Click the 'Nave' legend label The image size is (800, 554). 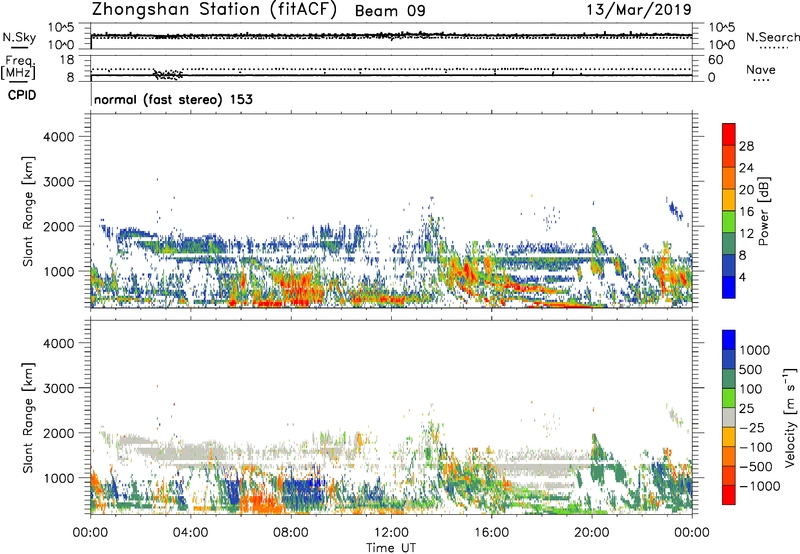click(761, 70)
